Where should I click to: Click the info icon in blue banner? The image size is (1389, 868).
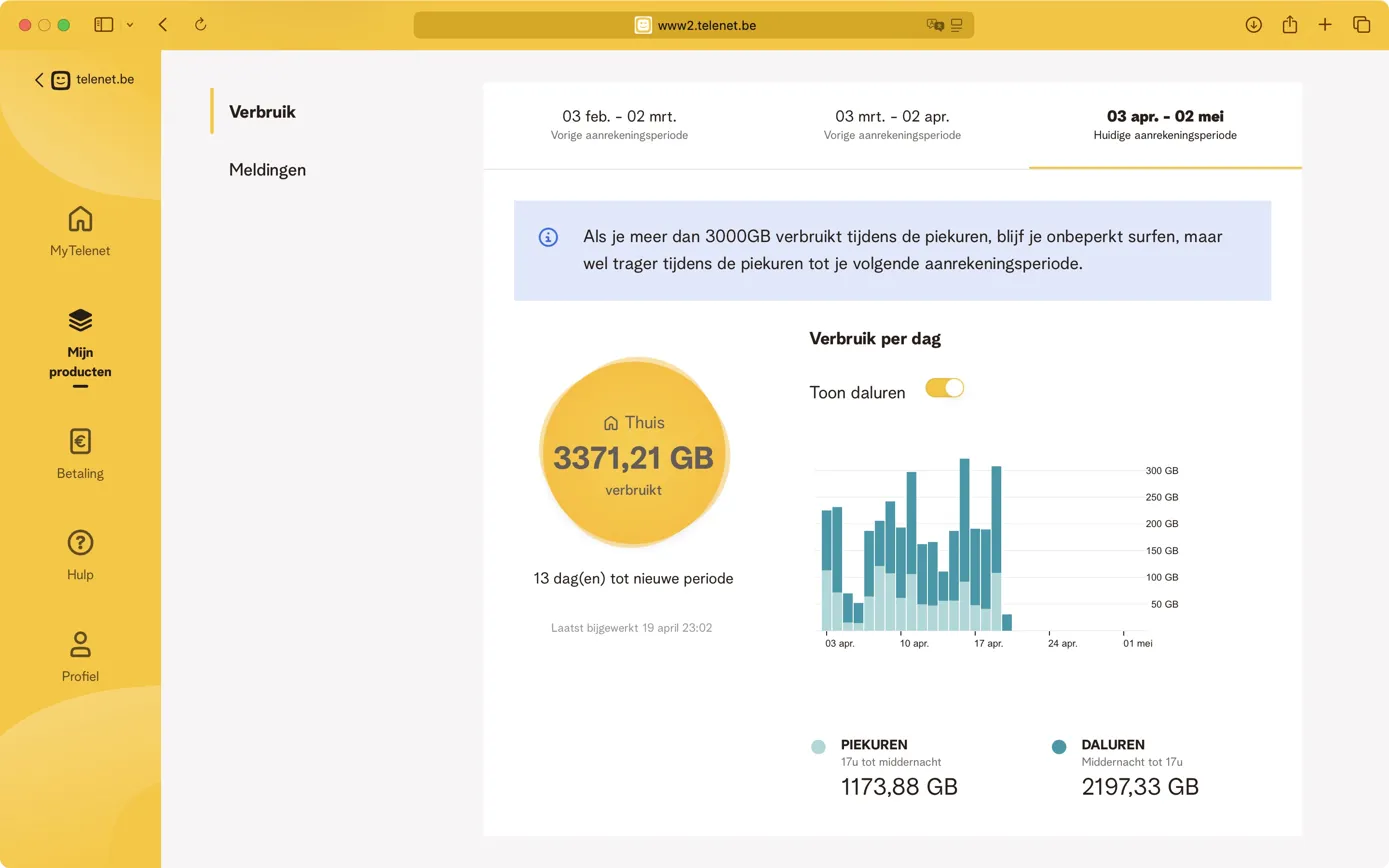pos(548,237)
